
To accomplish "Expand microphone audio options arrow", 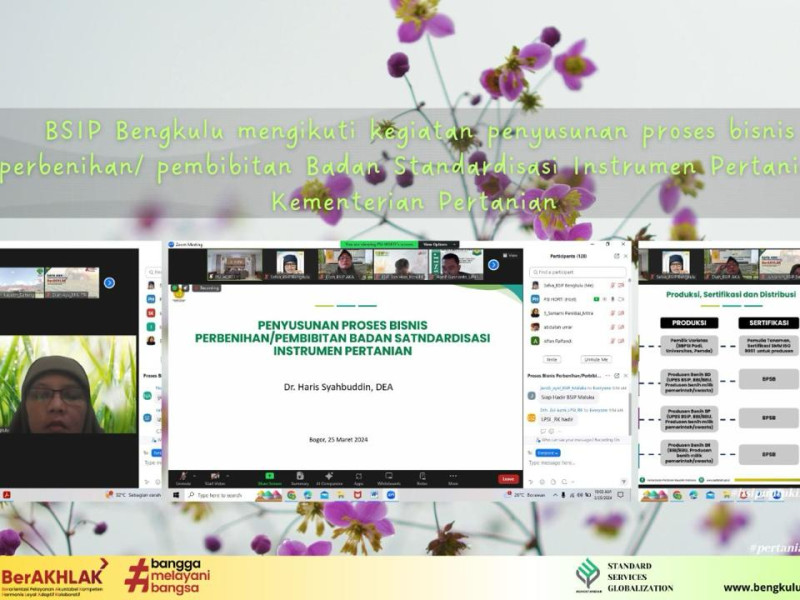I will [194, 476].
